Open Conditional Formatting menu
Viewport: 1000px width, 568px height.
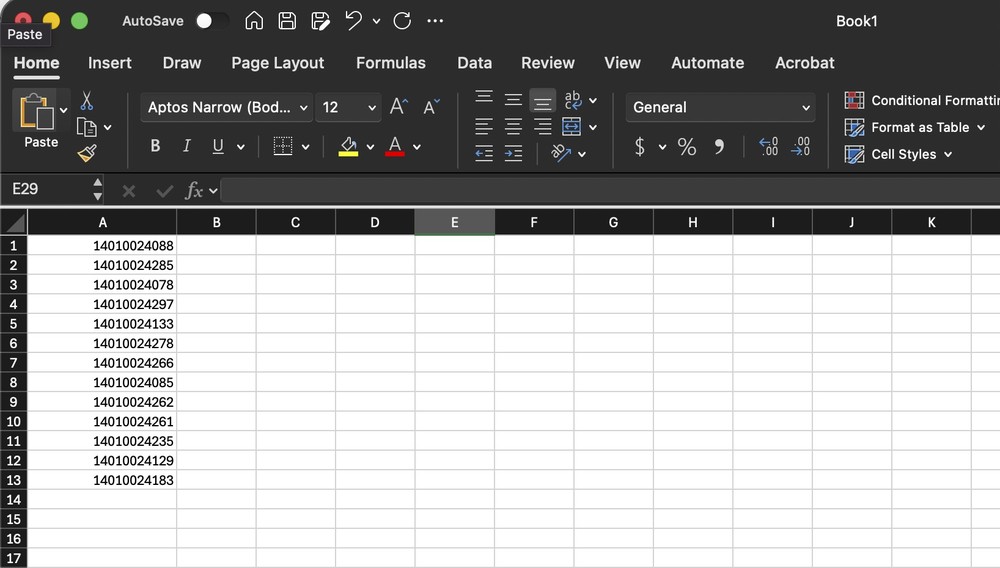[x=920, y=100]
